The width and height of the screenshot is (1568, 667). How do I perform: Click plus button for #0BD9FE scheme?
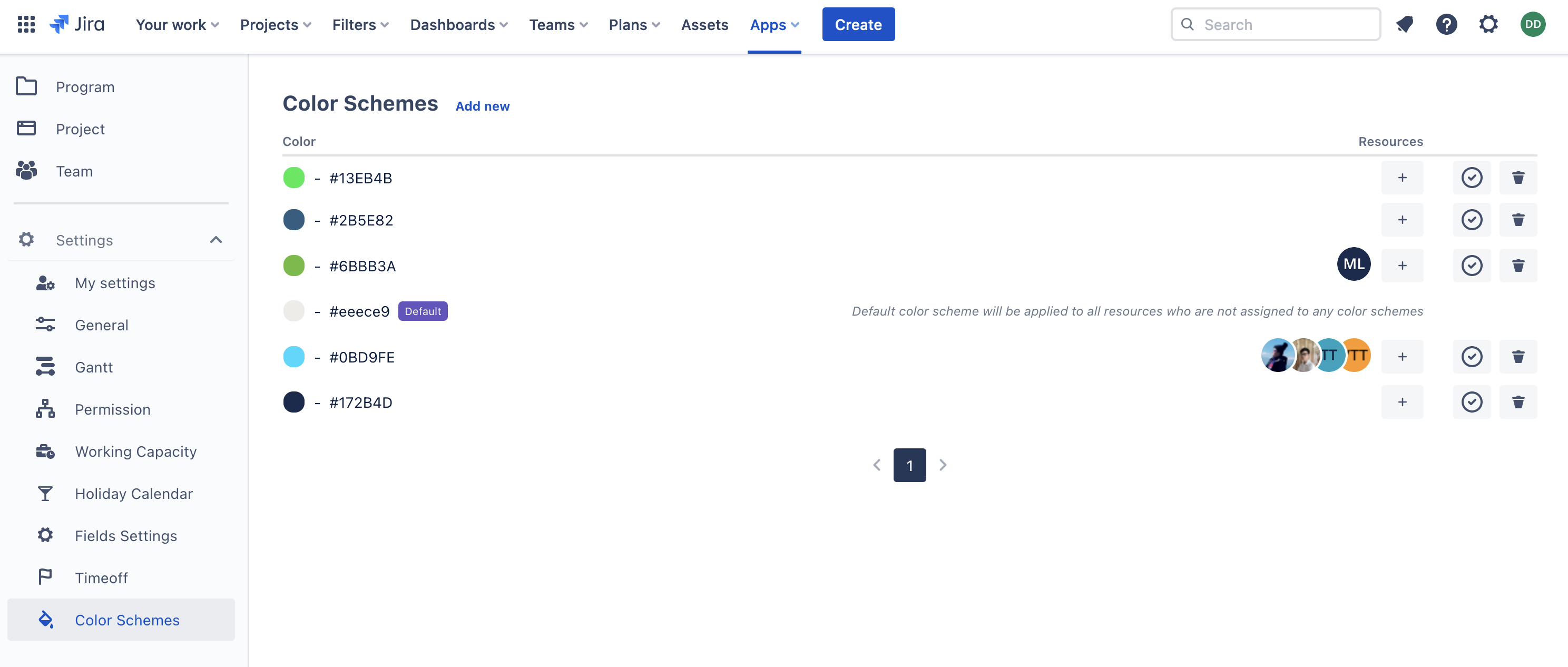coord(1402,357)
